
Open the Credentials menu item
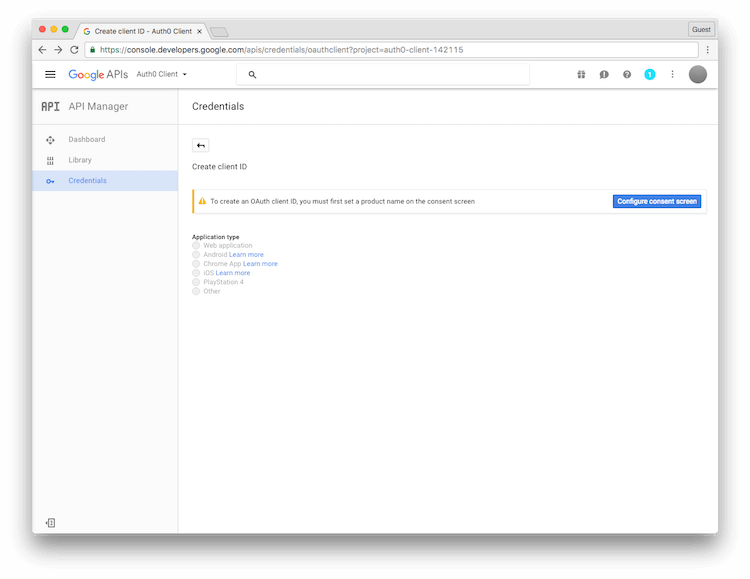click(105, 180)
